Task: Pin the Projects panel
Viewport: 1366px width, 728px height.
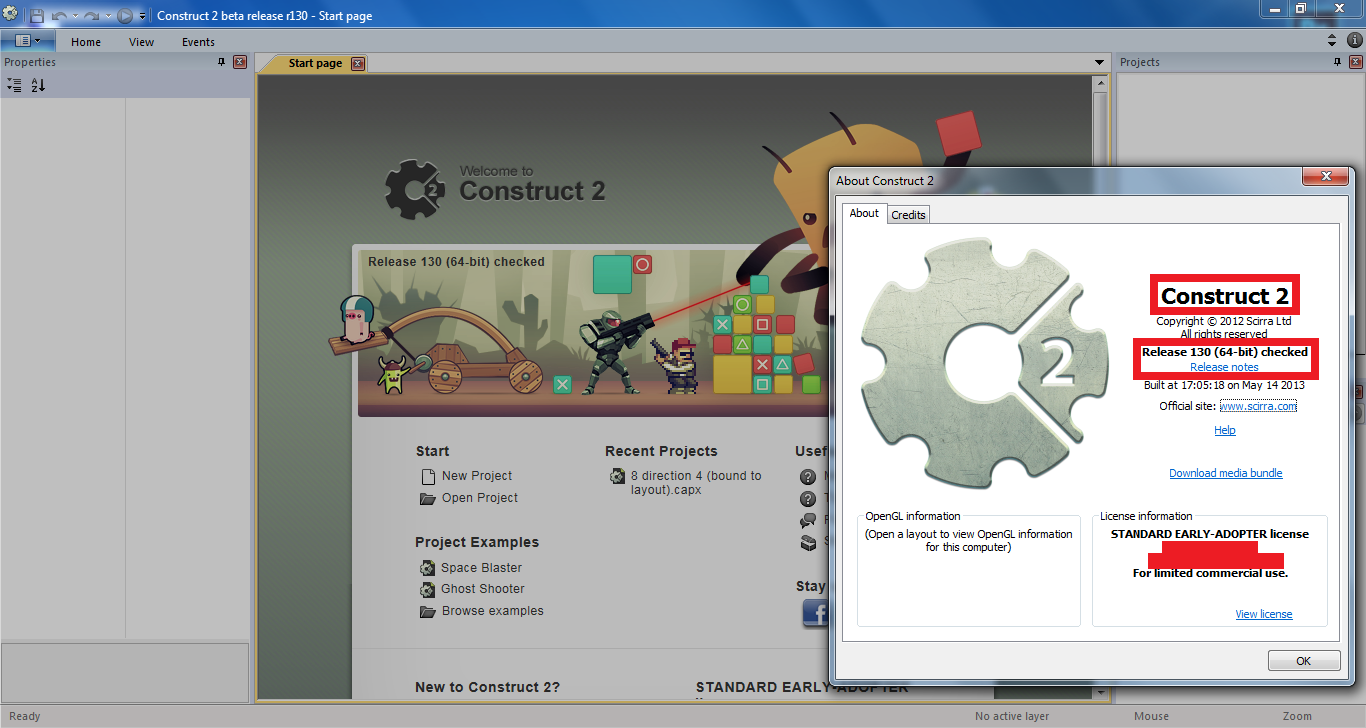Action: coord(1337,62)
